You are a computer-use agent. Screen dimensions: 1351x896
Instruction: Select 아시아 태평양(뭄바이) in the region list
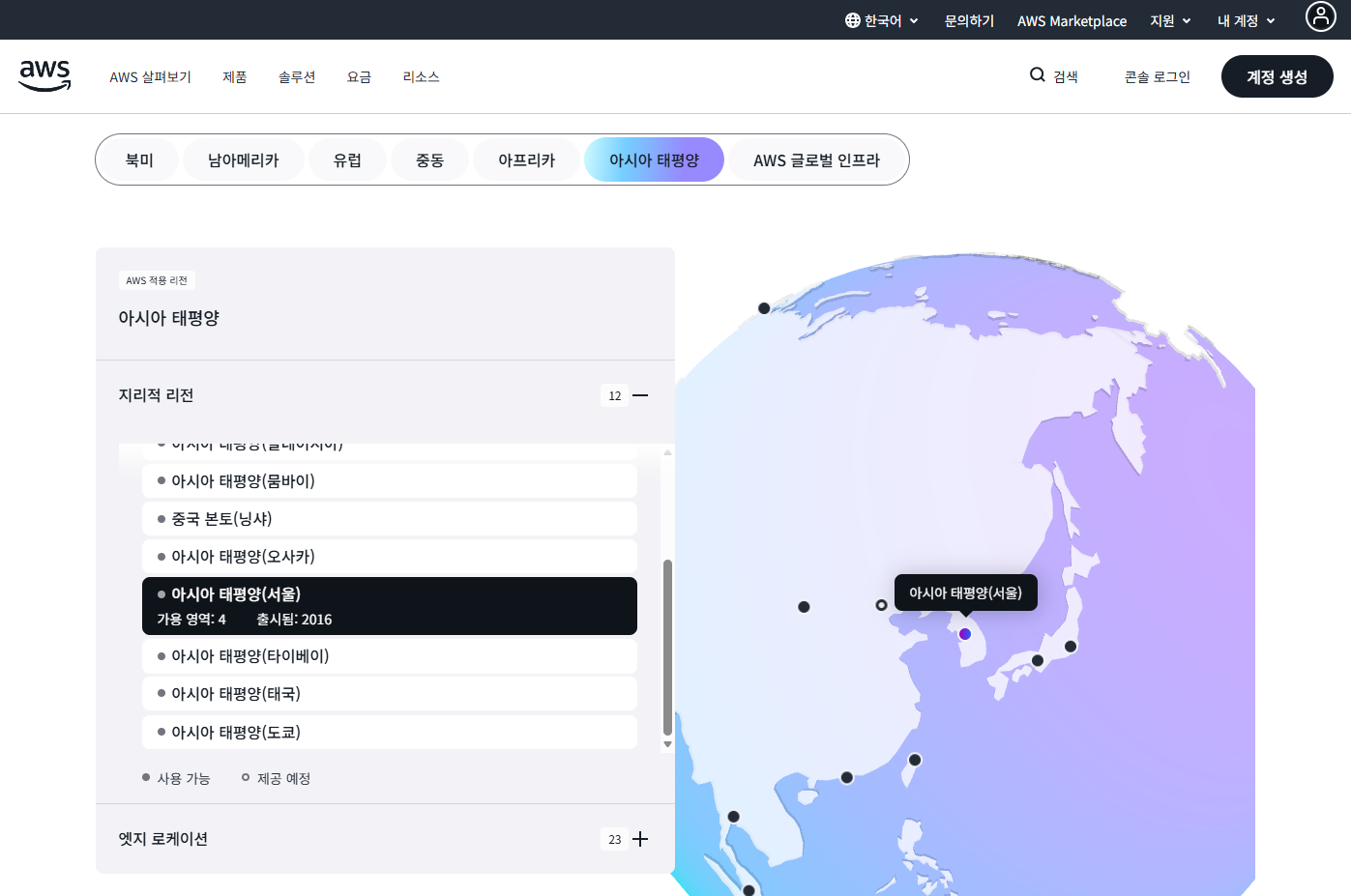(x=390, y=480)
